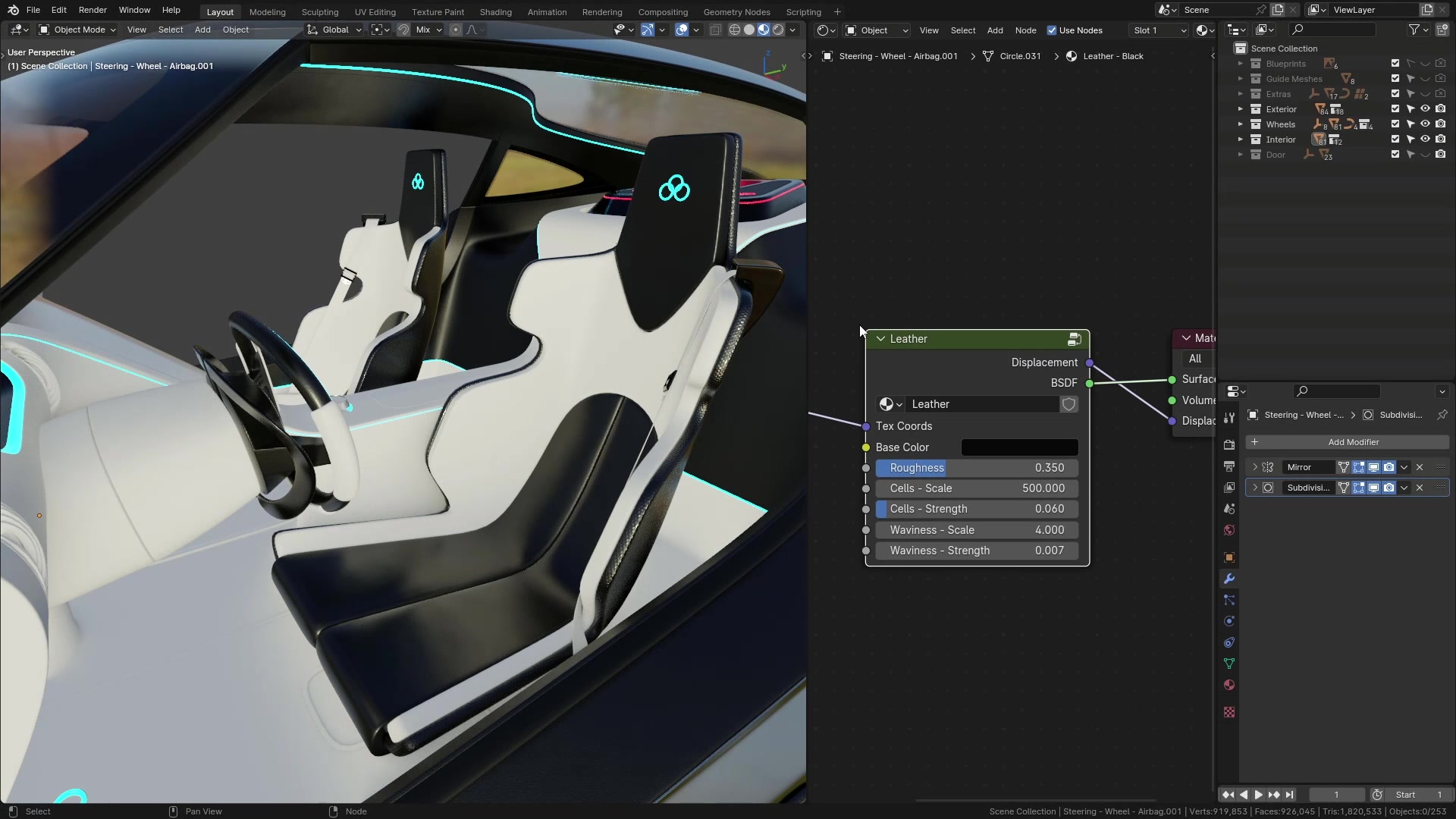Hide the Wheels collection in viewport
Viewport: 1456px width, 819px height.
(1425, 124)
